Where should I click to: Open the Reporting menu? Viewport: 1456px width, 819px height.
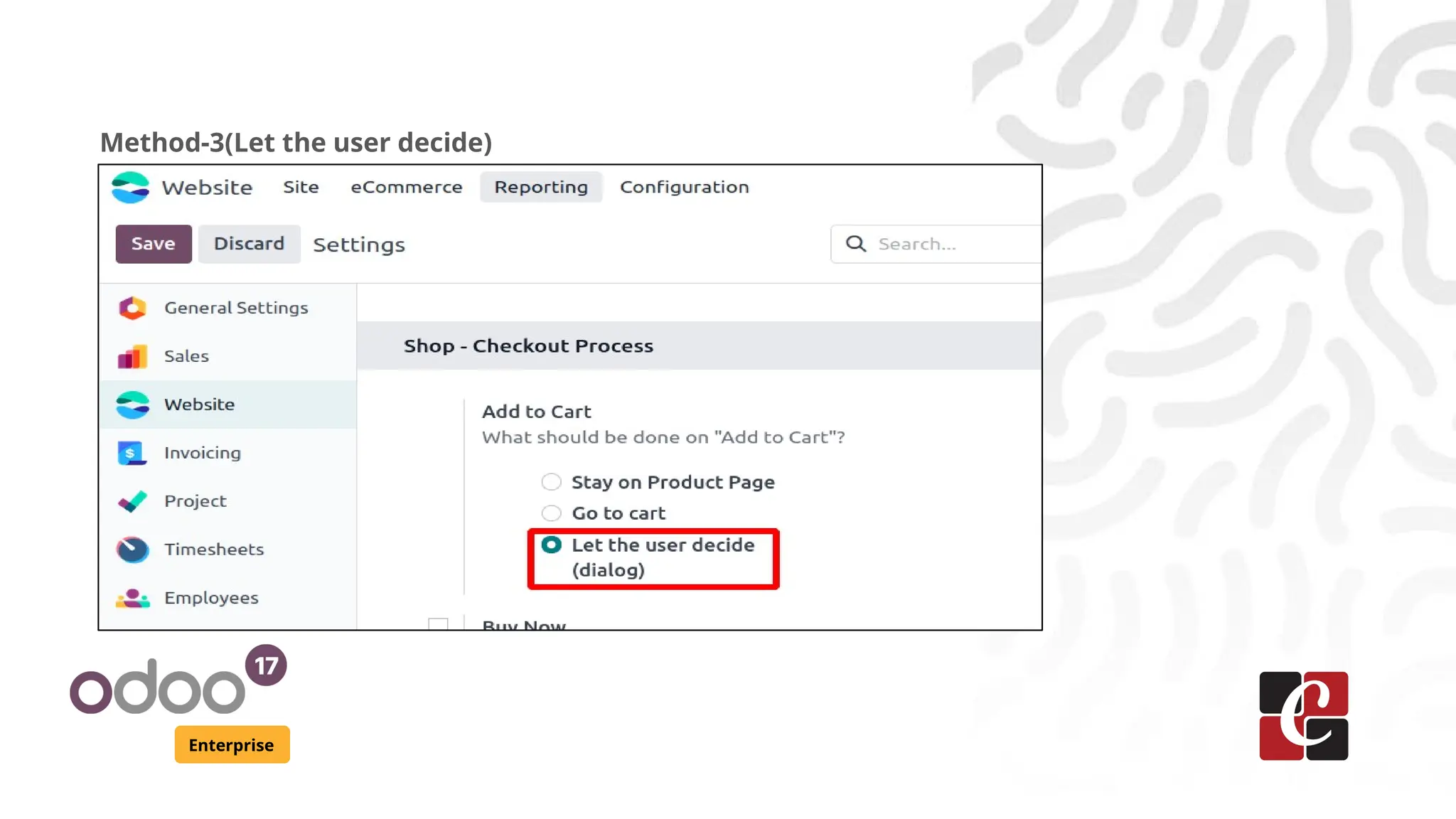click(541, 187)
